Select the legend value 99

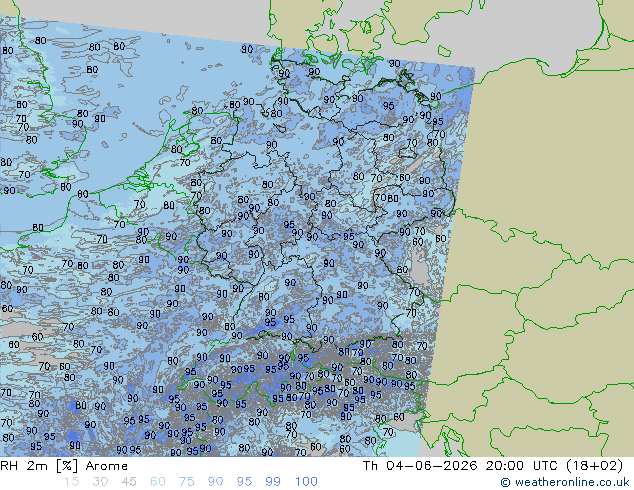pos(273,482)
